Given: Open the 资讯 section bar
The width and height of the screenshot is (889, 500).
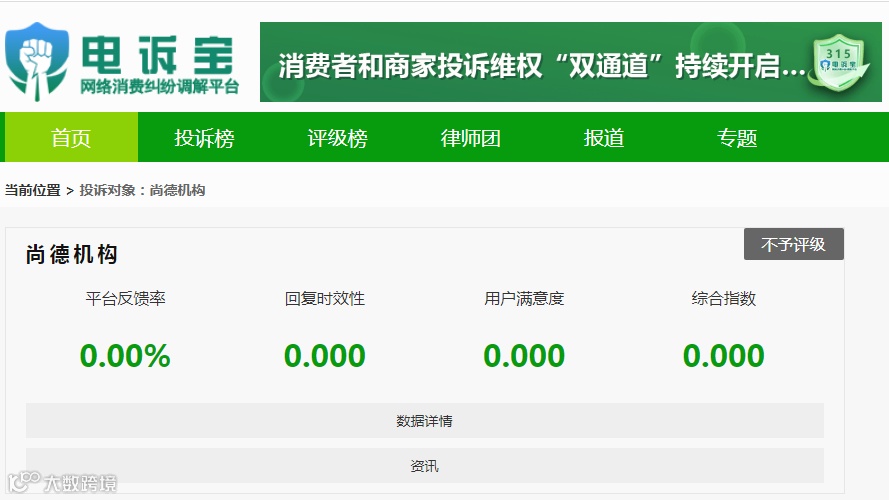Looking at the screenshot, I should [x=425, y=466].
